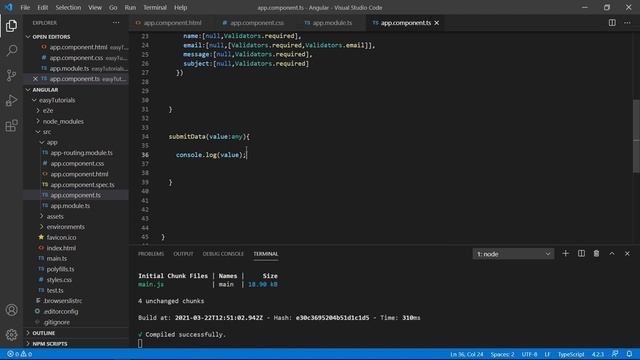Open the Help menu

pos(180,7)
